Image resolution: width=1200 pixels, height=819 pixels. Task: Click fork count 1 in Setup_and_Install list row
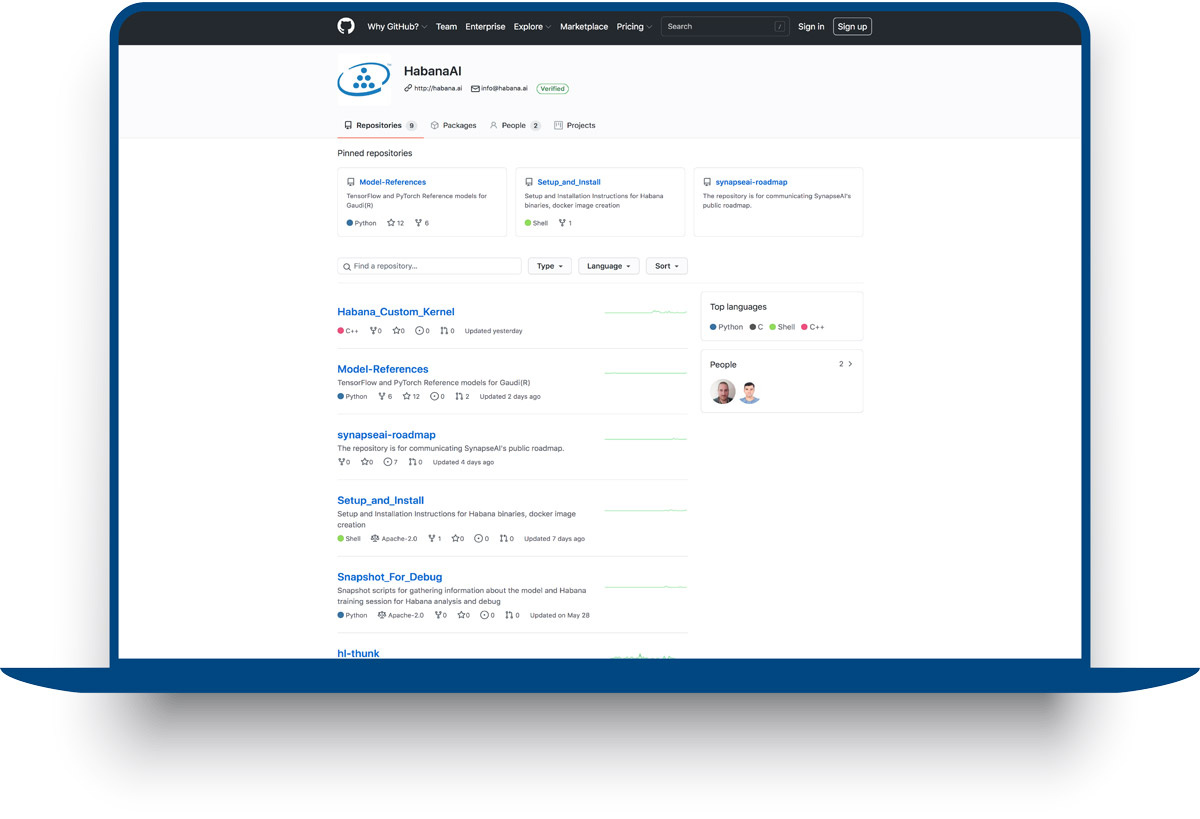(435, 539)
